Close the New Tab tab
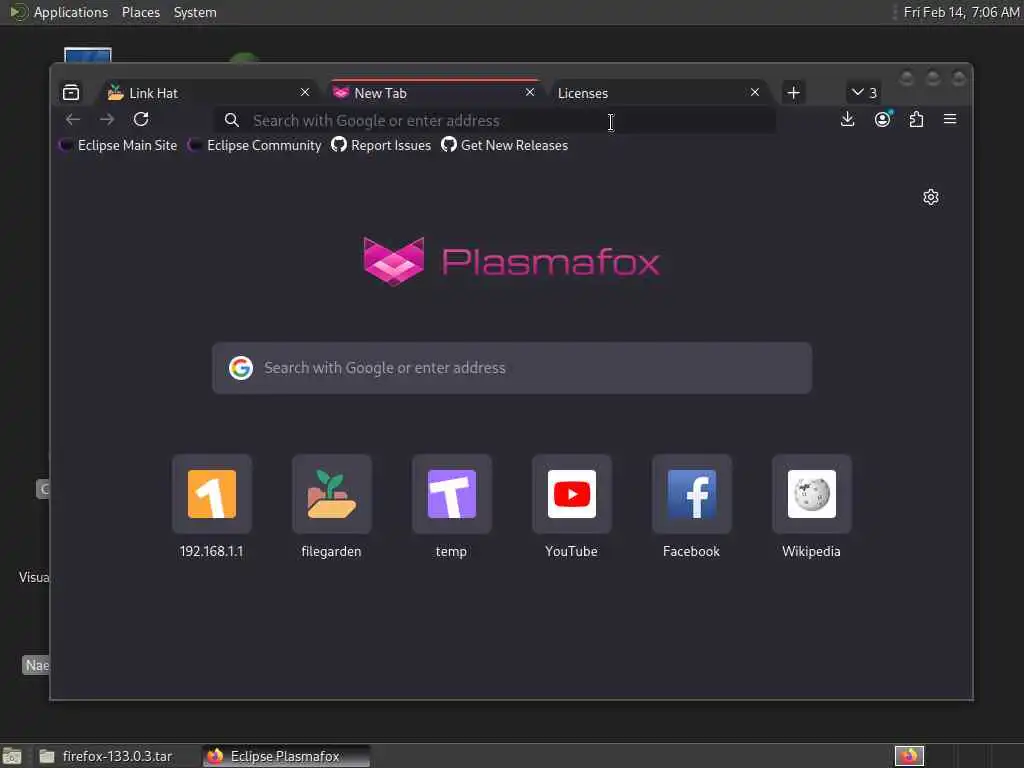This screenshot has width=1024, height=768. [x=530, y=92]
